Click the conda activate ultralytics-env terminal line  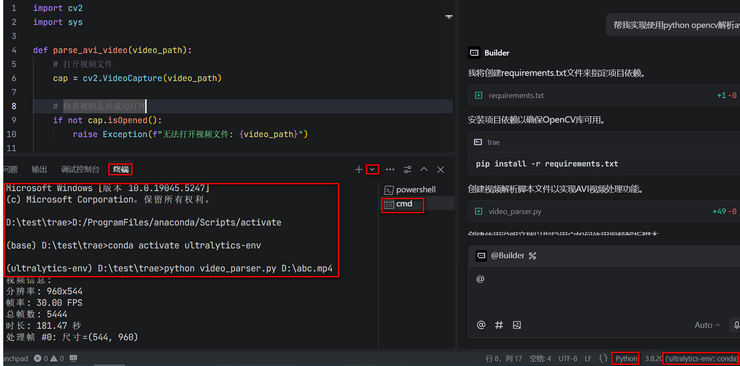point(134,246)
